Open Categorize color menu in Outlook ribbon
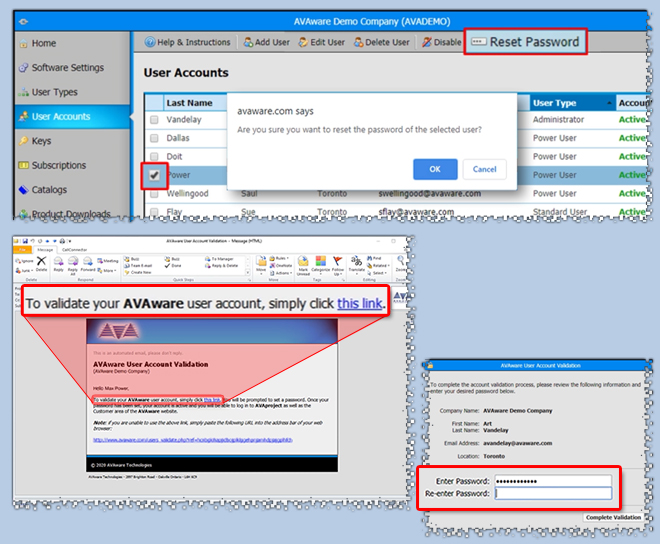Image resolution: width=660 pixels, height=544 pixels. tap(320, 264)
